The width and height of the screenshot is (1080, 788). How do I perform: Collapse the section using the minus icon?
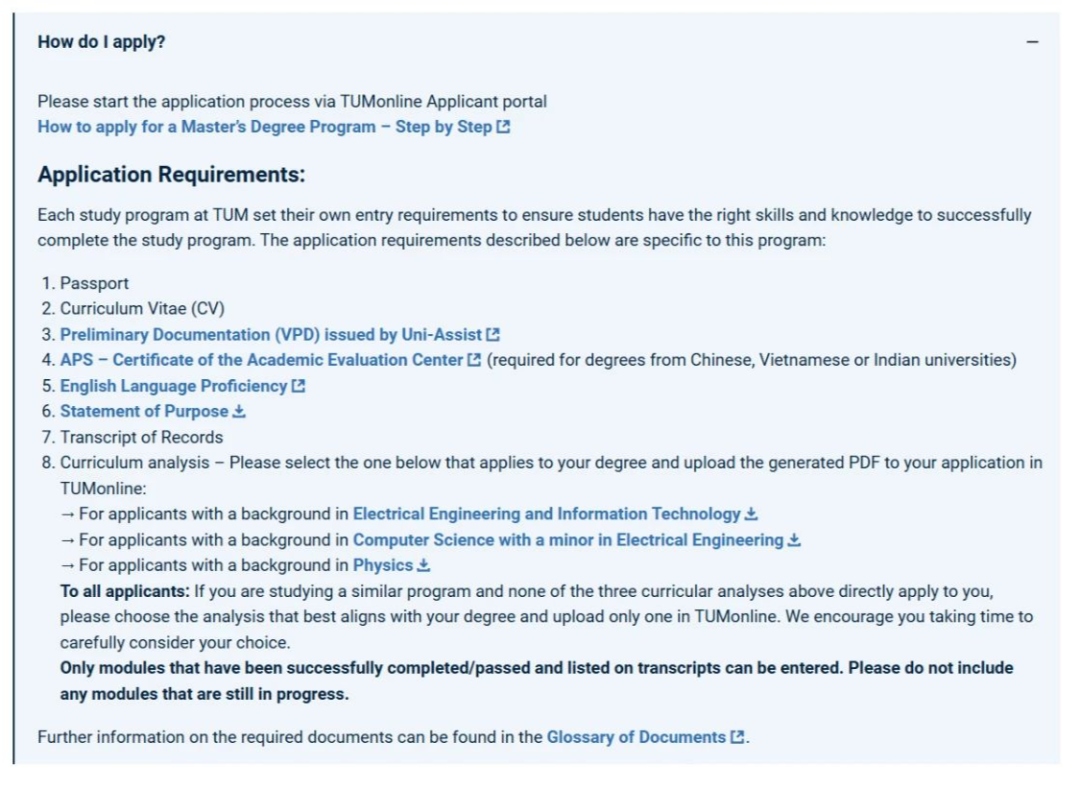(1032, 42)
